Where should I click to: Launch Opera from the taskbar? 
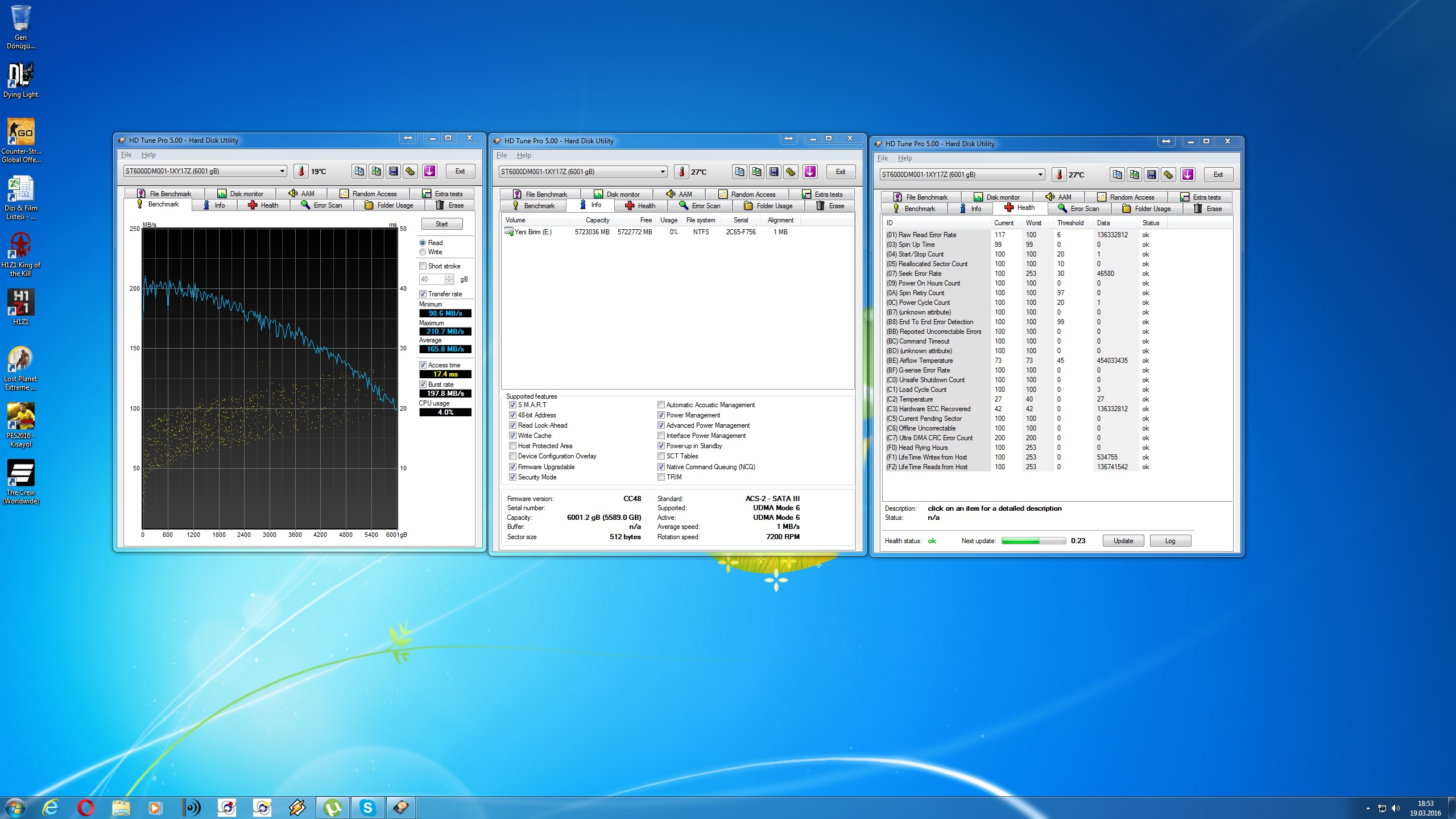pyautogui.click(x=85, y=808)
